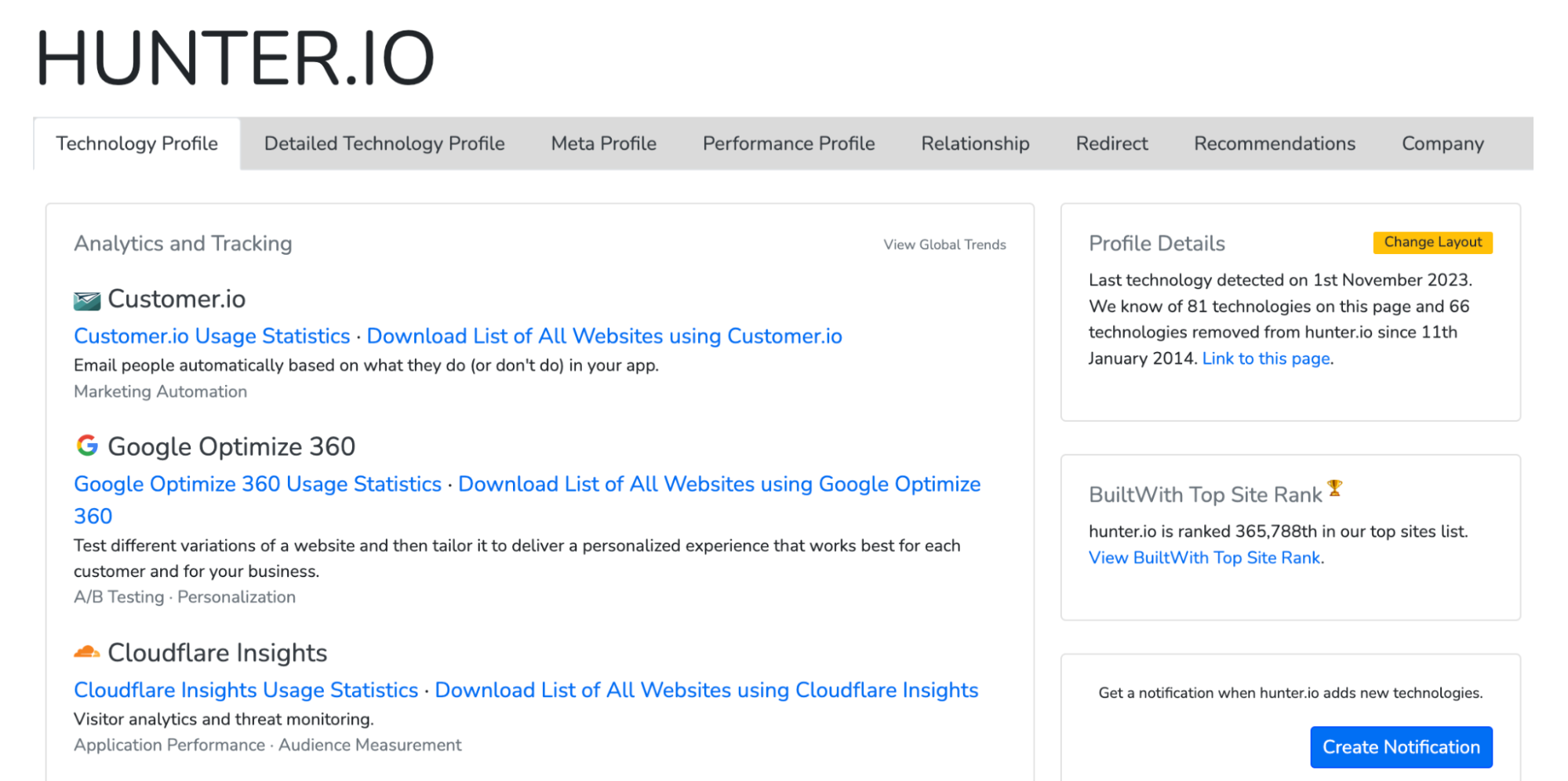Screen dimensions: 1568x781
Task: Click the HUNTER.IO page title
Action: coord(235,59)
